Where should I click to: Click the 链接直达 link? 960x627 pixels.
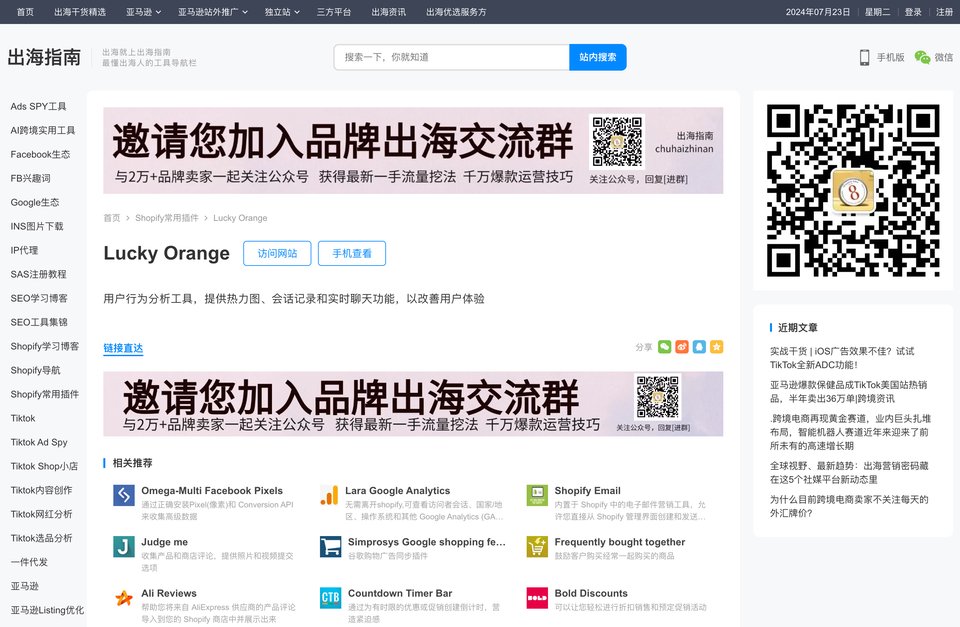tap(123, 348)
